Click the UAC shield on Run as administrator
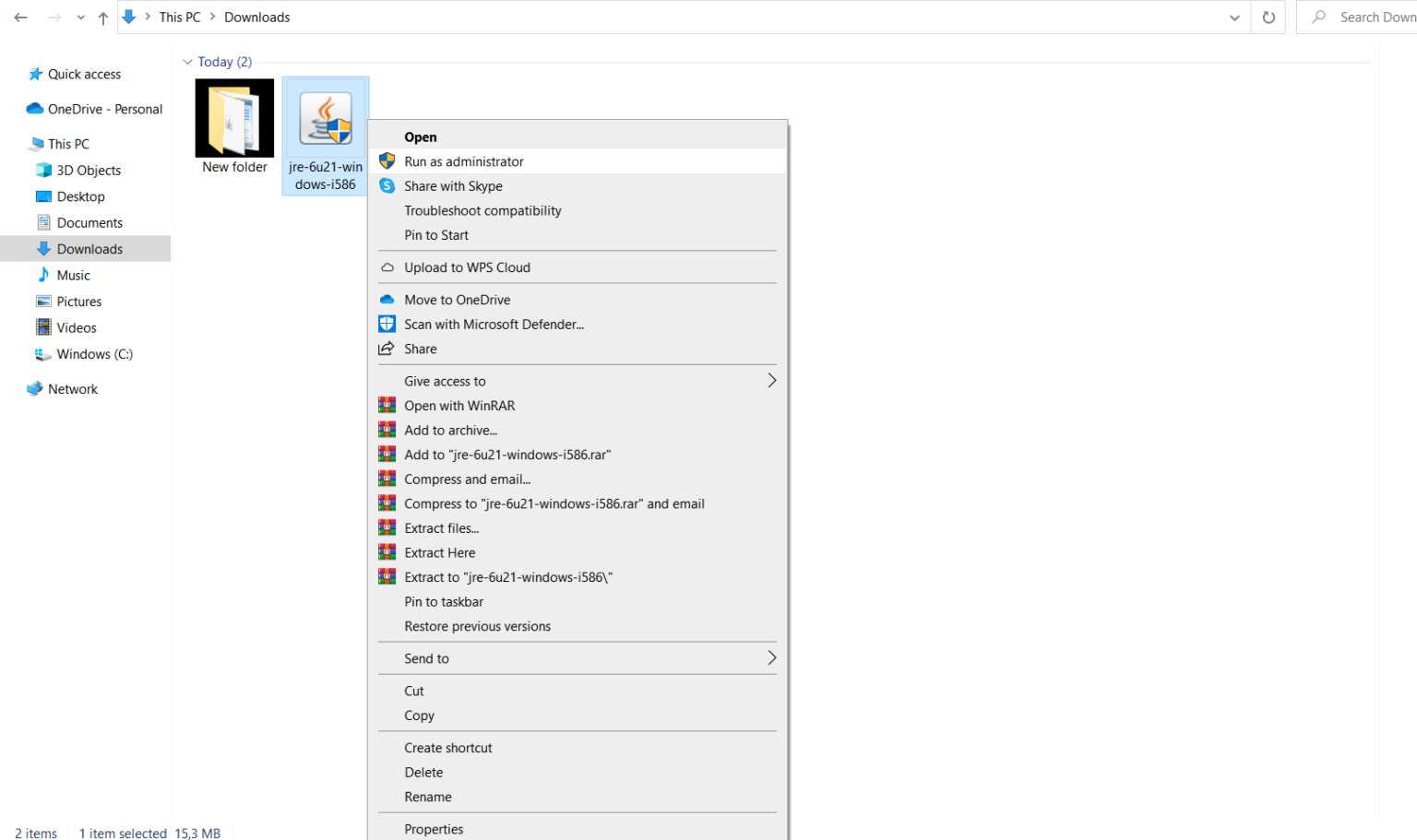The height and width of the screenshot is (840, 1417). 387,160
